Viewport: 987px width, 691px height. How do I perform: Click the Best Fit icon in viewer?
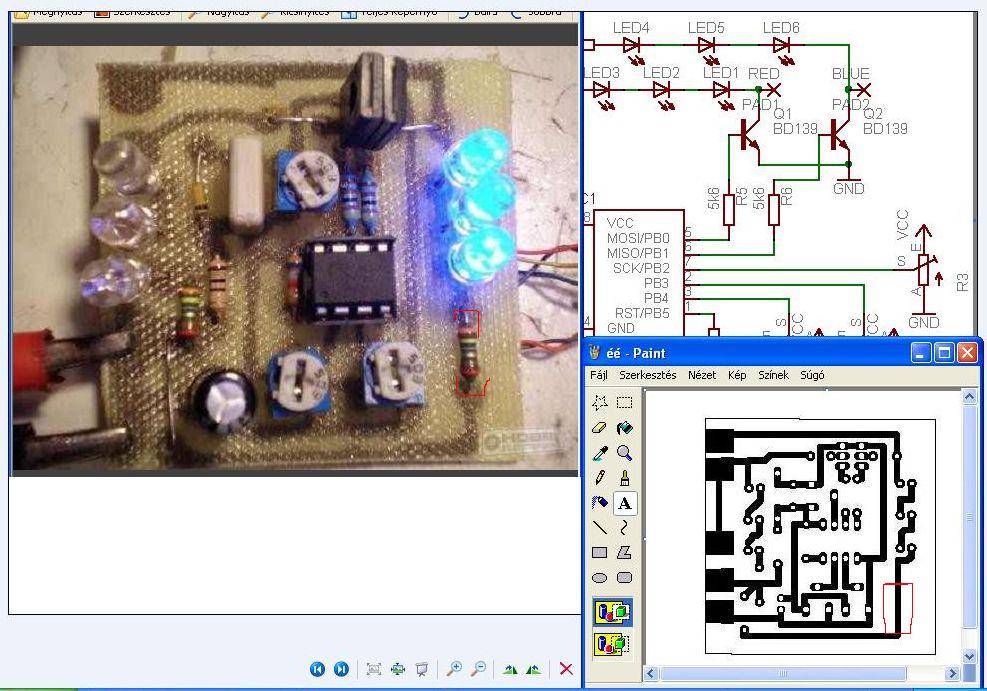tap(374, 669)
